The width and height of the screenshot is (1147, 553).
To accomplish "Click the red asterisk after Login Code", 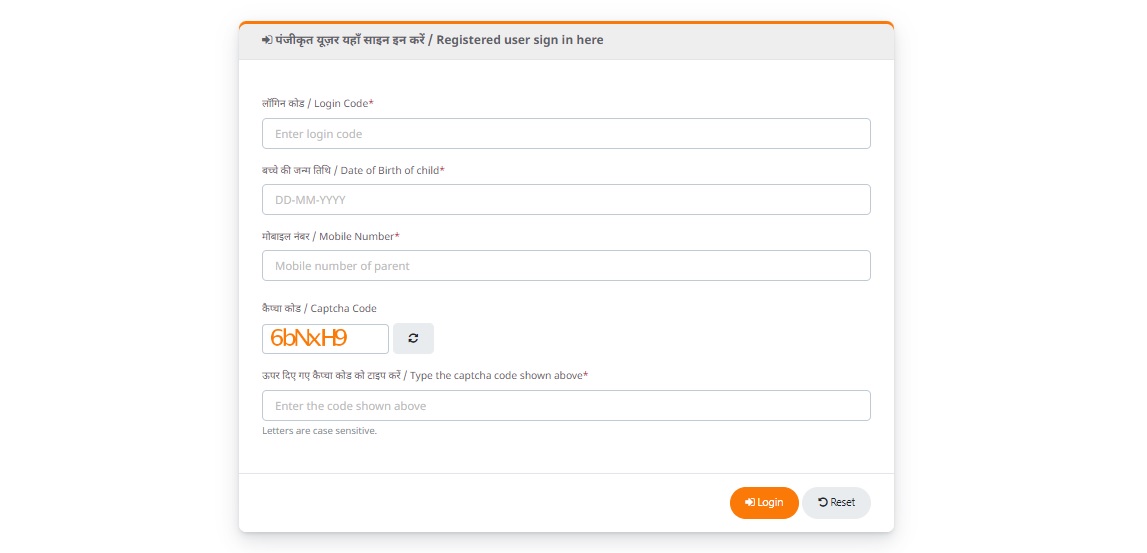I will click(371, 103).
